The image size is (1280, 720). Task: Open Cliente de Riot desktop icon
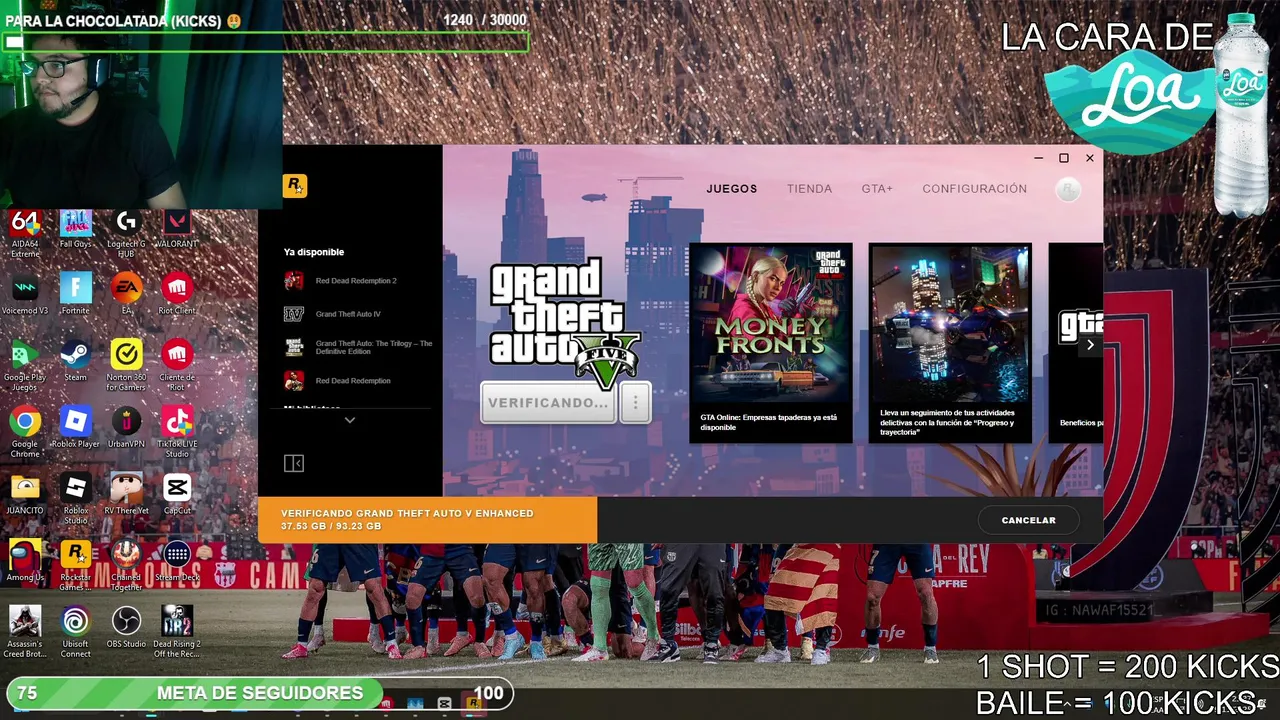(177, 366)
